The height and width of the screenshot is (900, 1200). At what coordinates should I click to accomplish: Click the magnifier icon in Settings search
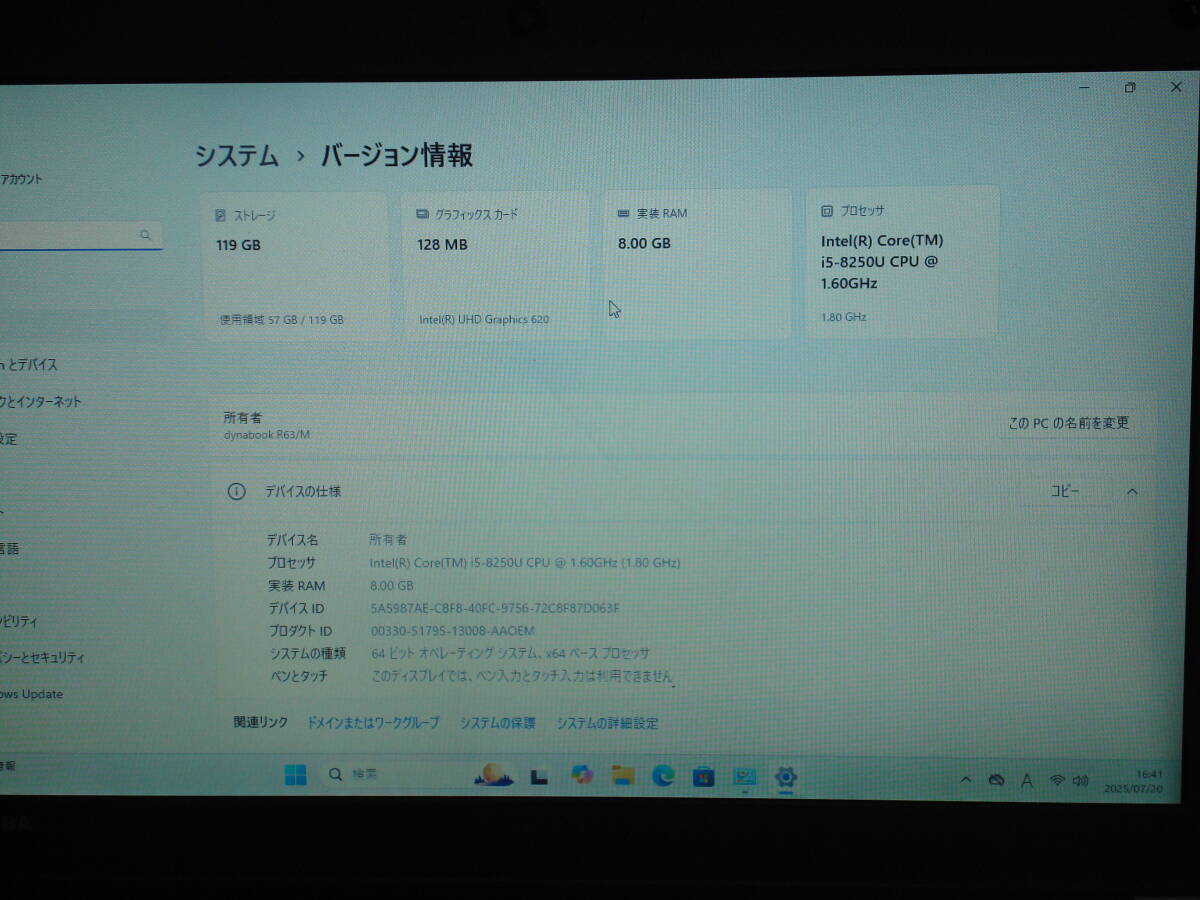[146, 236]
